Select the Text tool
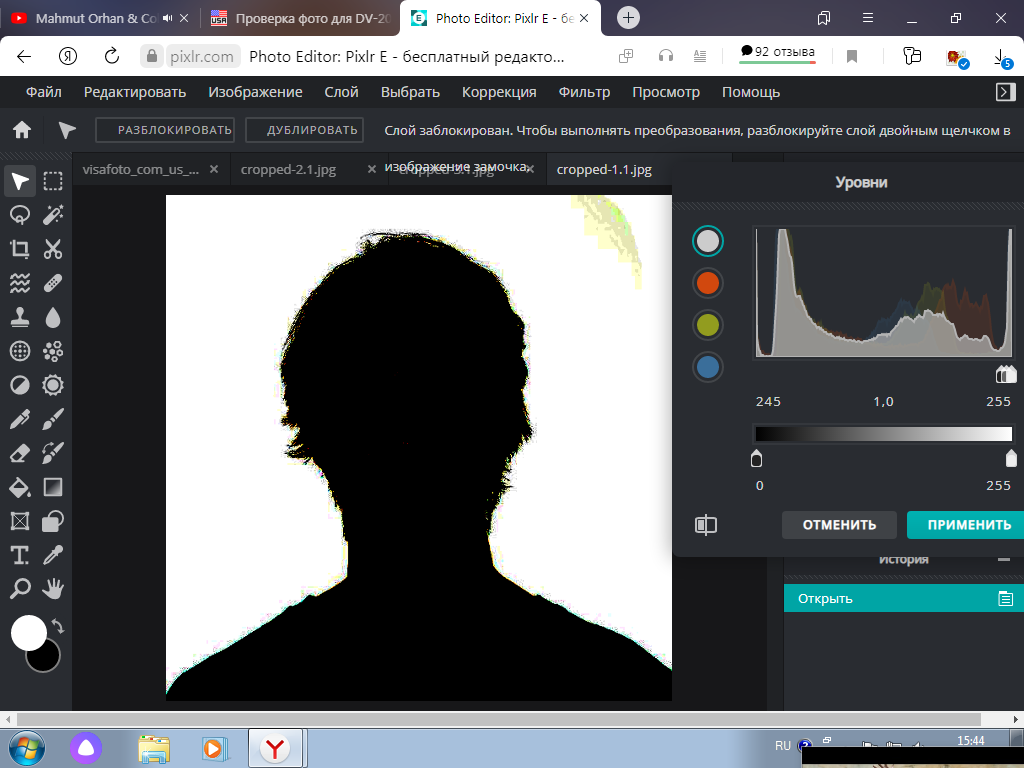1024x768 pixels. pyautogui.click(x=20, y=555)
